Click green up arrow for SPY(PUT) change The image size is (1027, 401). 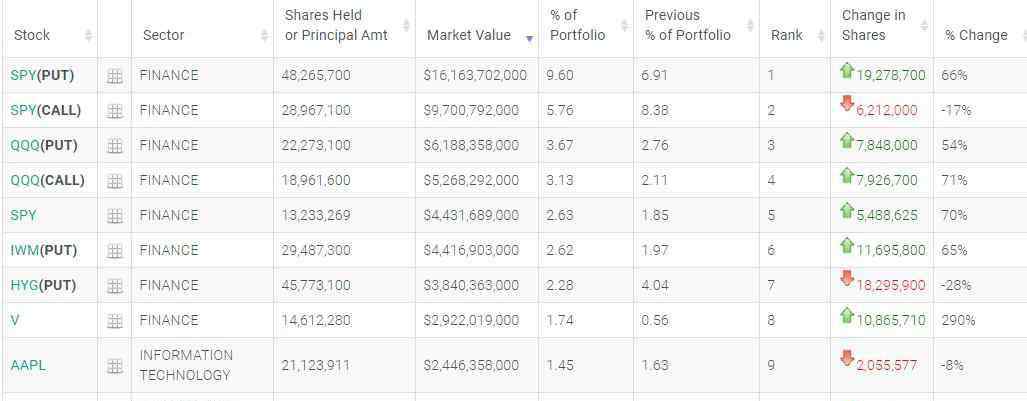(x=847, y=70)
